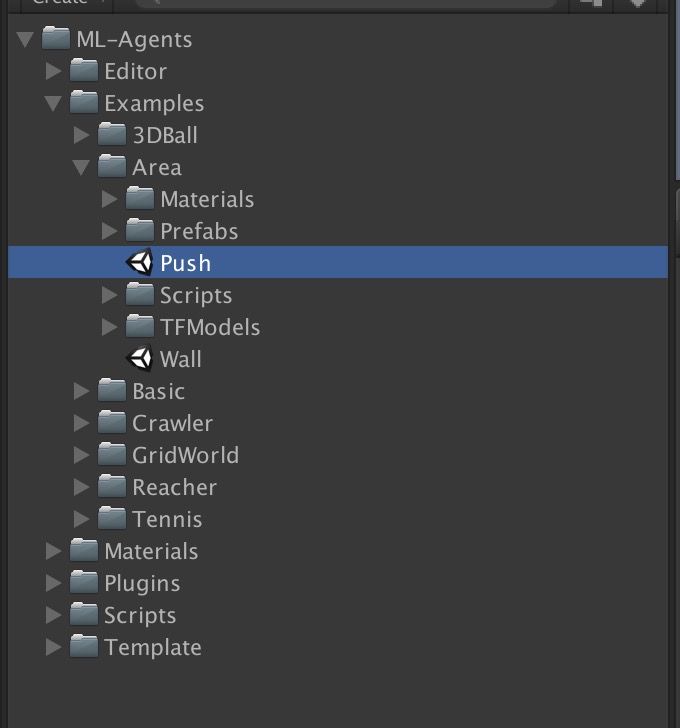Expand the Basic folder arrow
Image resolution: width=680 pixels, height=728 pixels.
click(82, 391)
